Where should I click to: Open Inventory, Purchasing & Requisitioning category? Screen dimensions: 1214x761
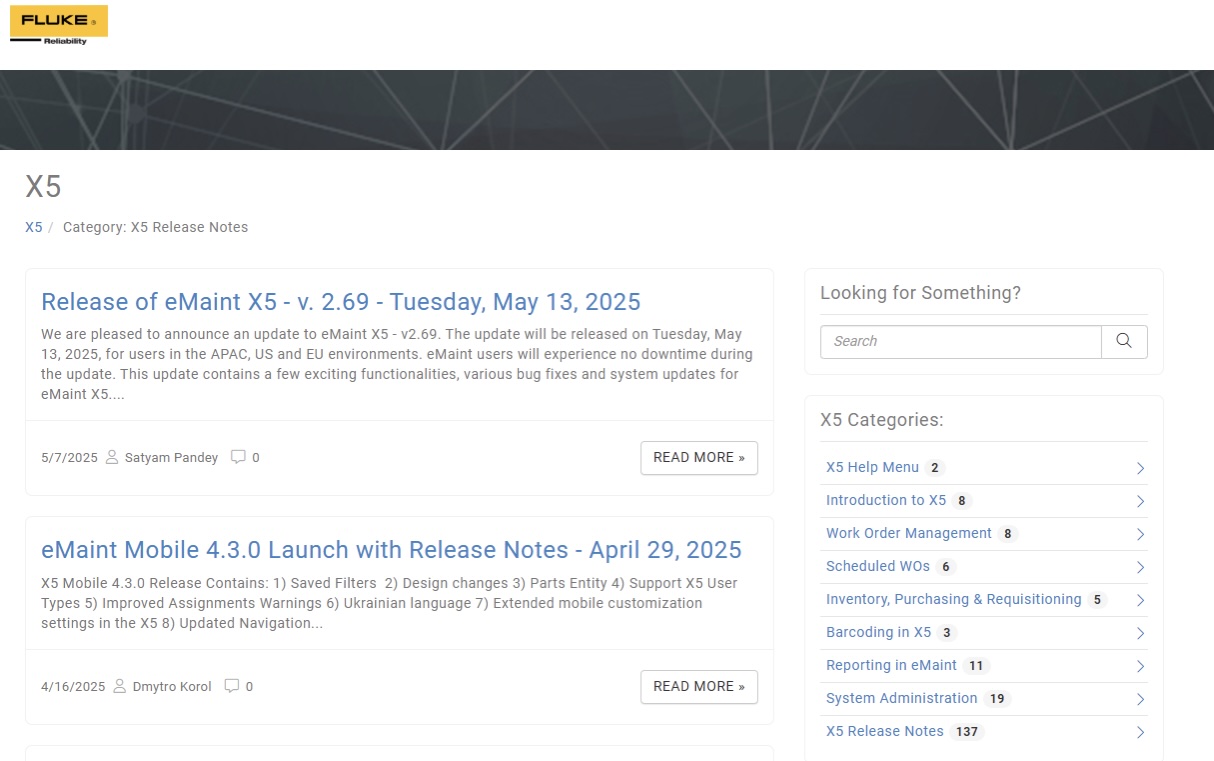[x=953, y=599]
